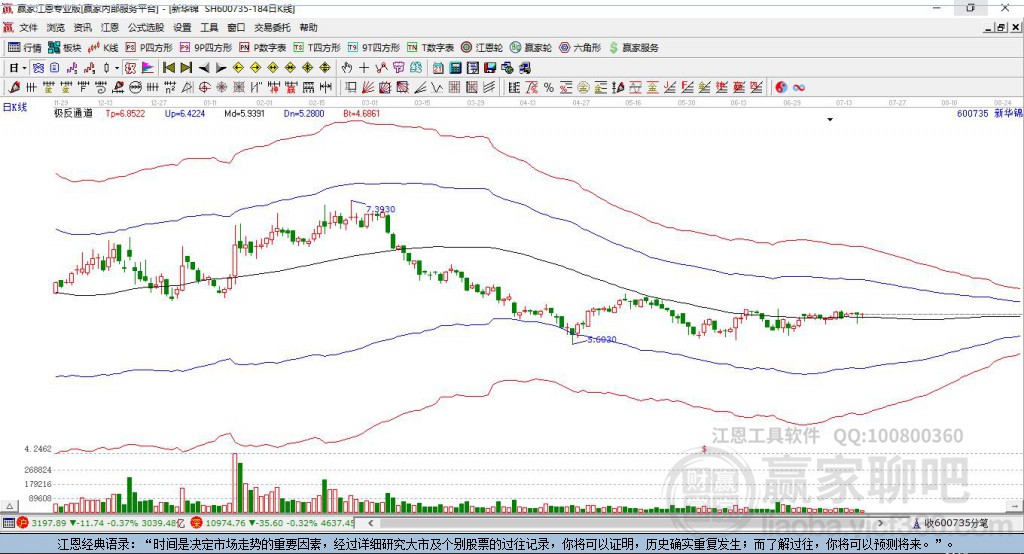The width and height of the screenshot is (1024, 554).
Task: Open the 9P四方形 tool
Action: pos(206,48)
